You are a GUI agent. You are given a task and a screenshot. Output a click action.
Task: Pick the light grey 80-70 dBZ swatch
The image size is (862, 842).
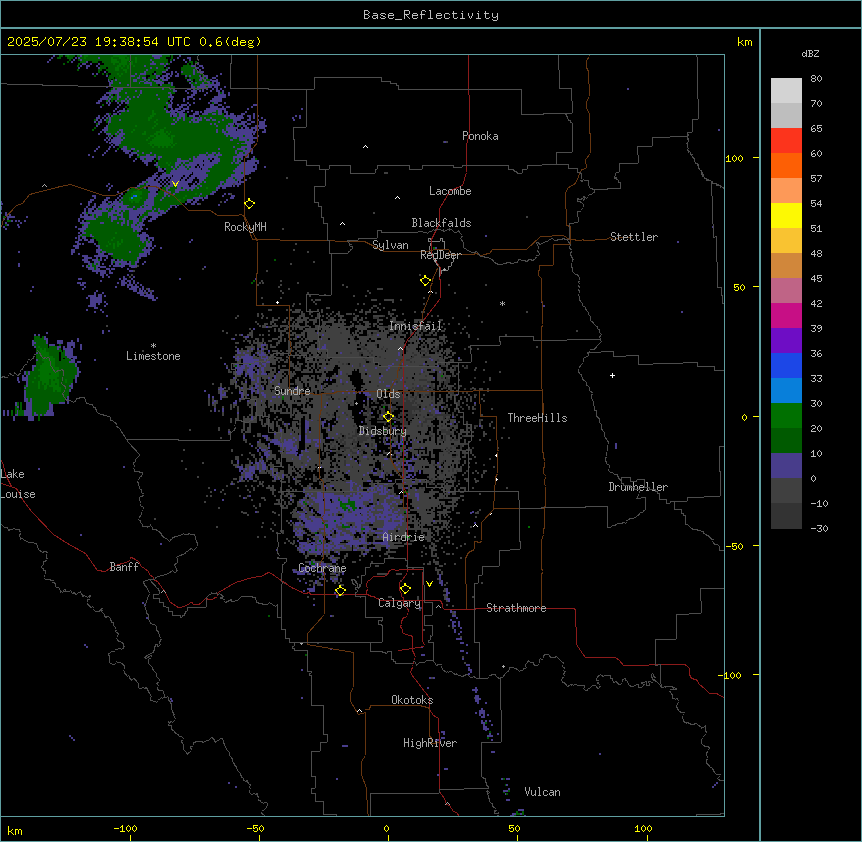click(x=786, y=91)
